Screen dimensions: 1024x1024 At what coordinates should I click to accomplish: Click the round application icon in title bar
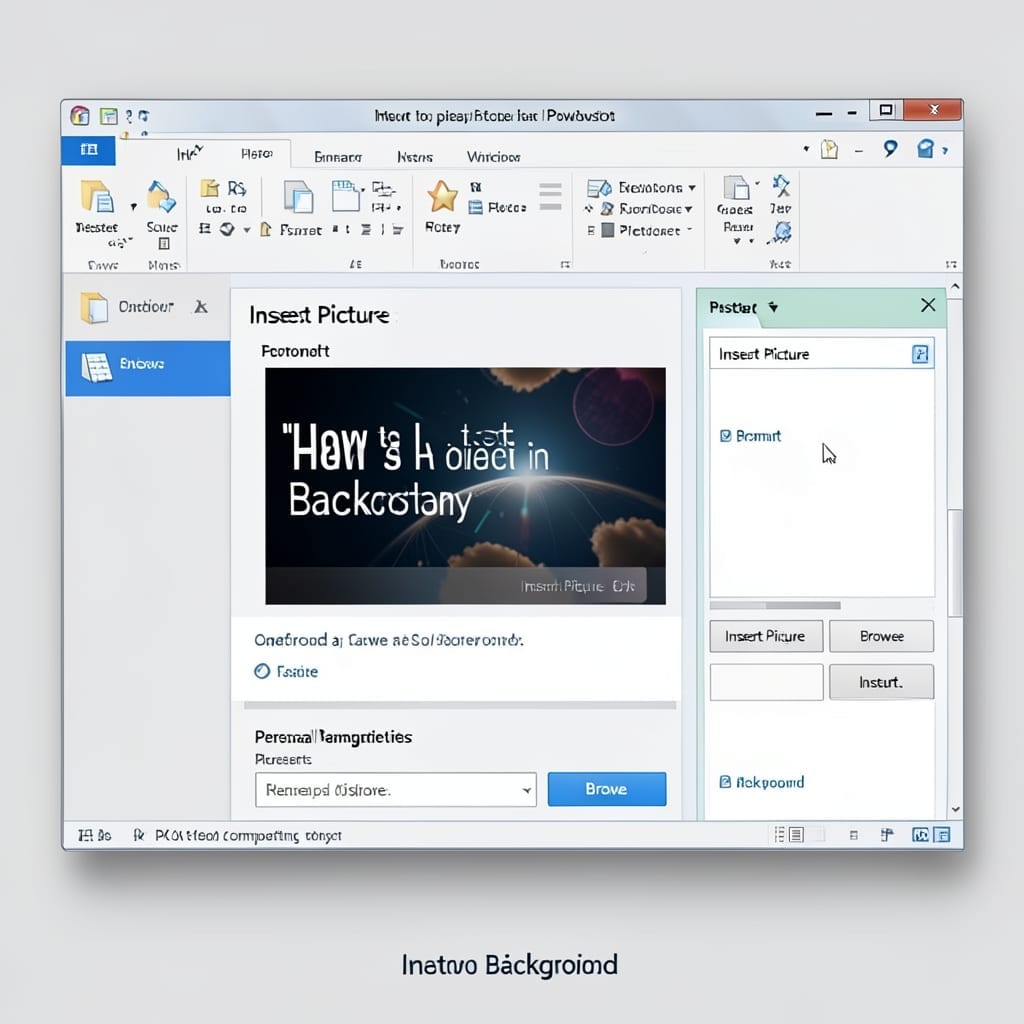click(x=80, y=116)
